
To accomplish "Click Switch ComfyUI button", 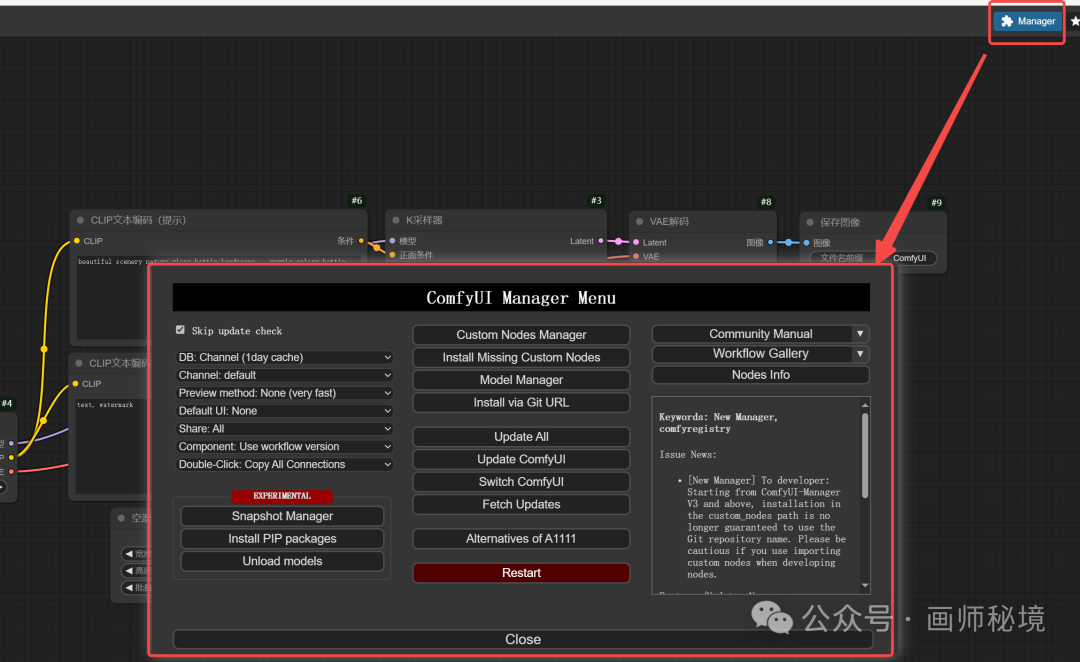I will [x=521, y=482].
